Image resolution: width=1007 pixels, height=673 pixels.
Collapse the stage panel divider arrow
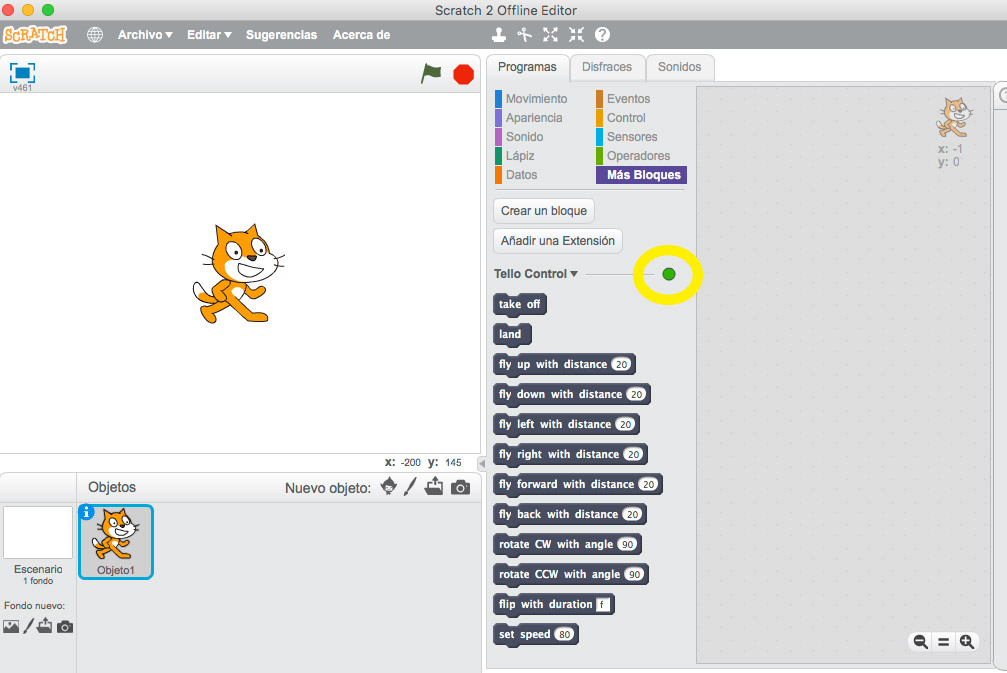(481, 463)
